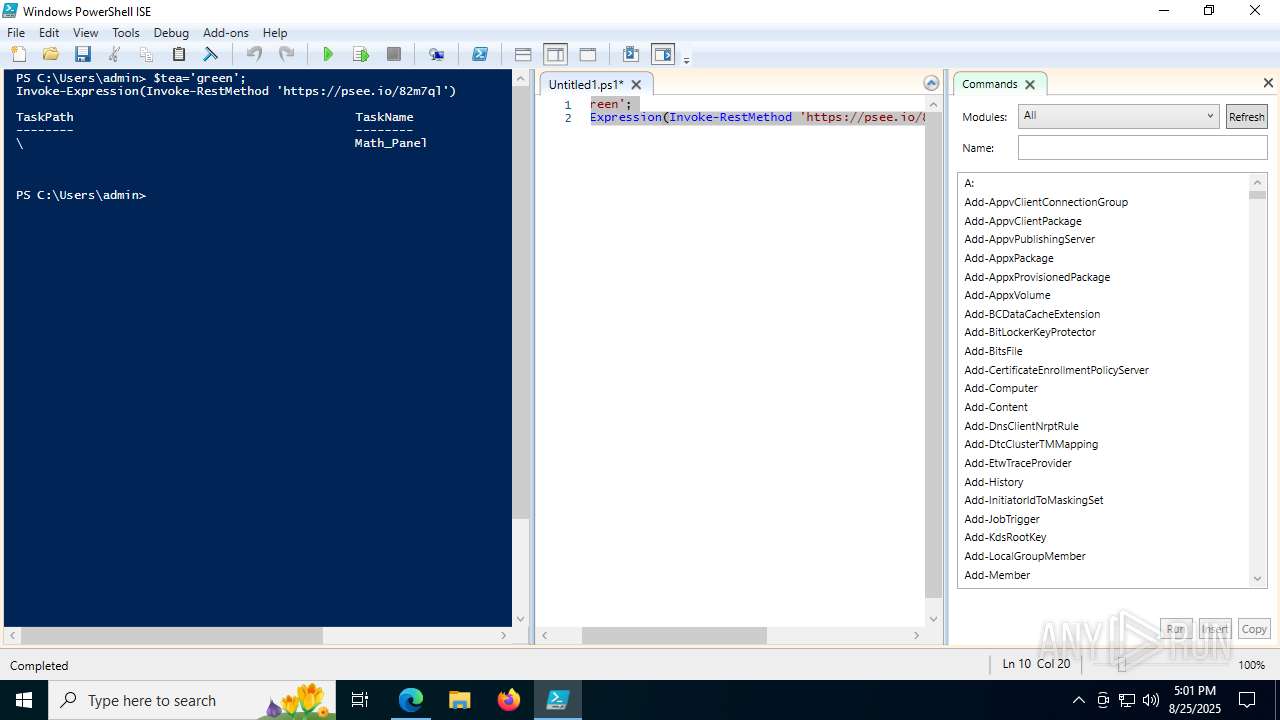Open Microsoft Edge from taskbar
The height and width of the screenshot is (720, 1280).
[411, 700]
